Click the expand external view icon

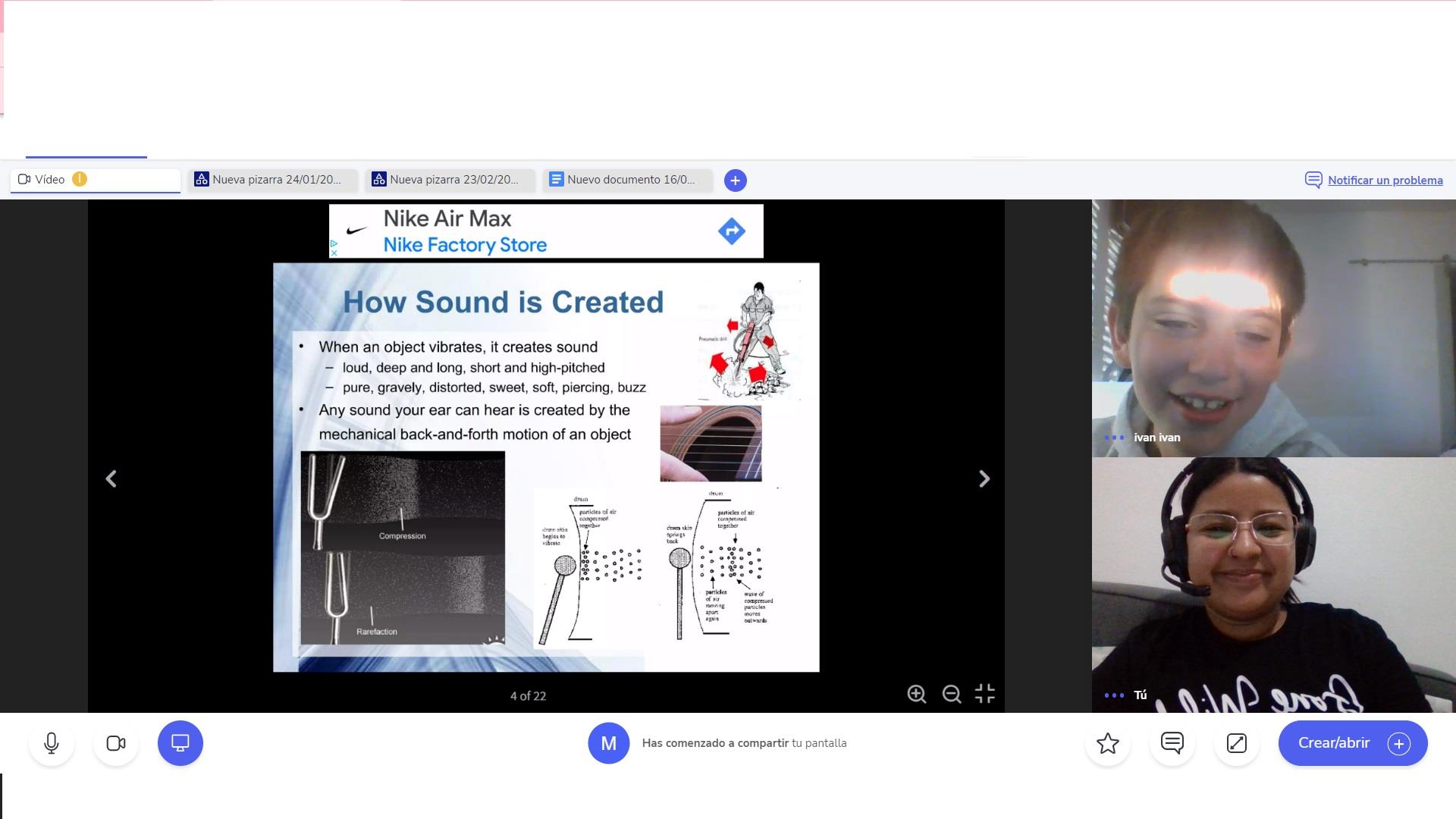1237,743
